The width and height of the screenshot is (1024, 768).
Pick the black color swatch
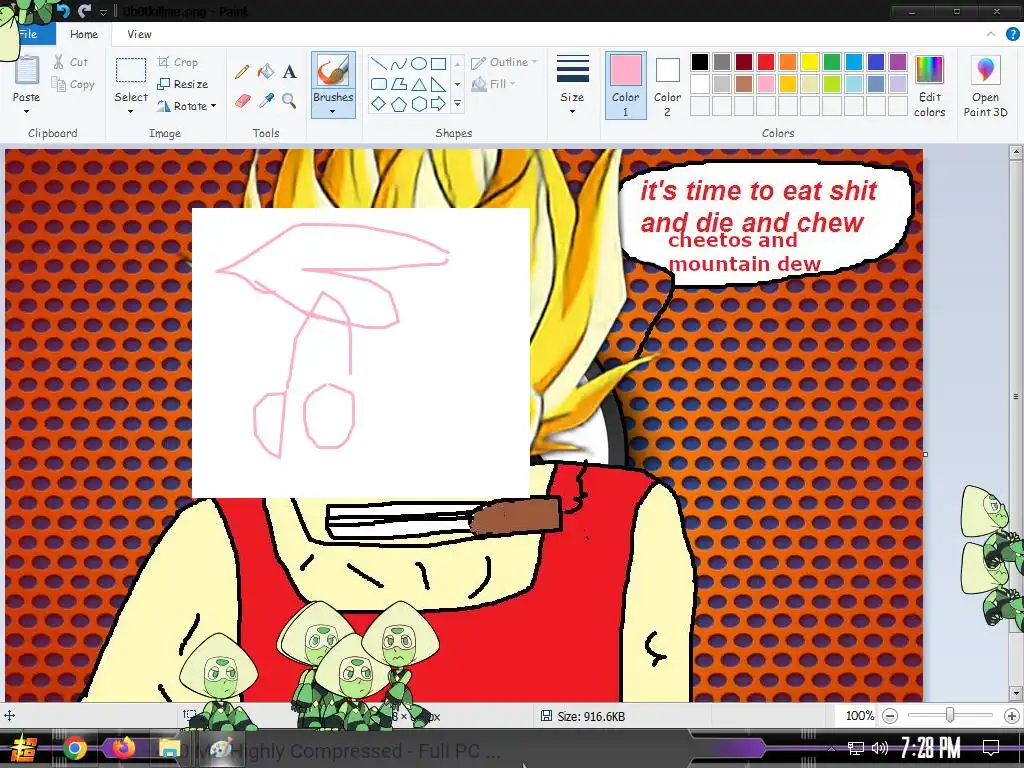699,61
